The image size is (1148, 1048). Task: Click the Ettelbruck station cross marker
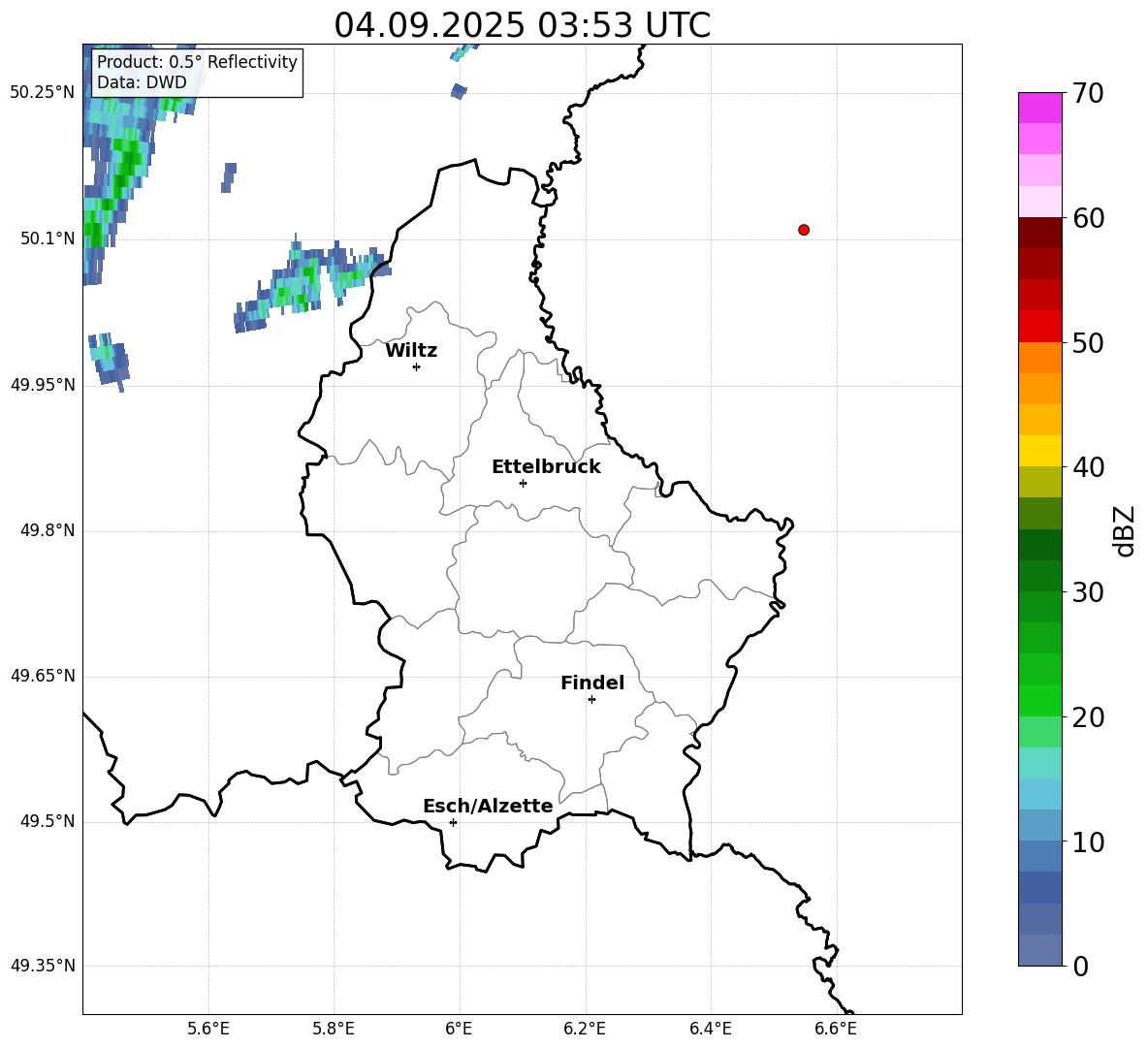click(x=523, y=483)
